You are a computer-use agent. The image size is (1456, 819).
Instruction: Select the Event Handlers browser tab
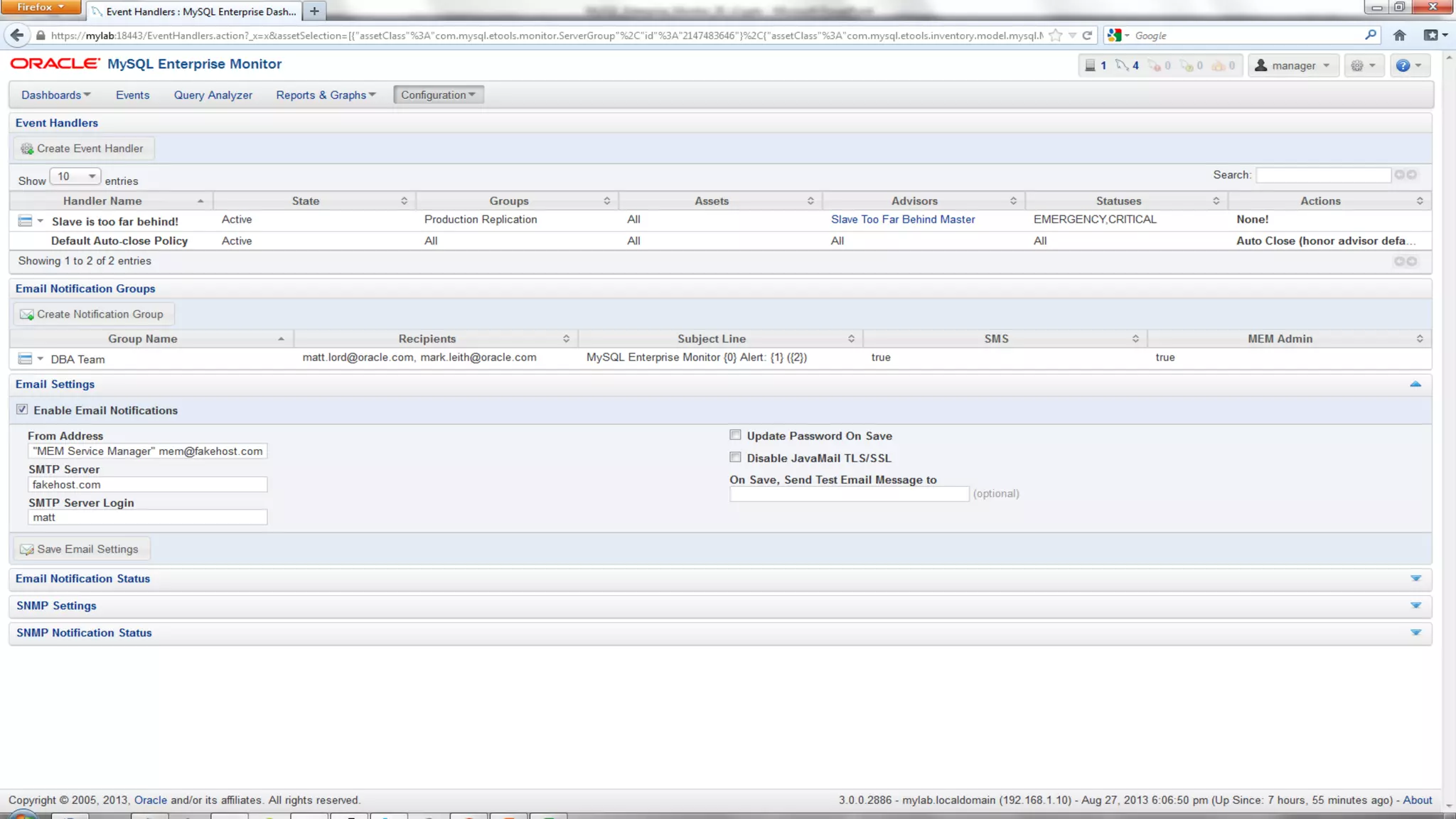(x=193, y=11)
